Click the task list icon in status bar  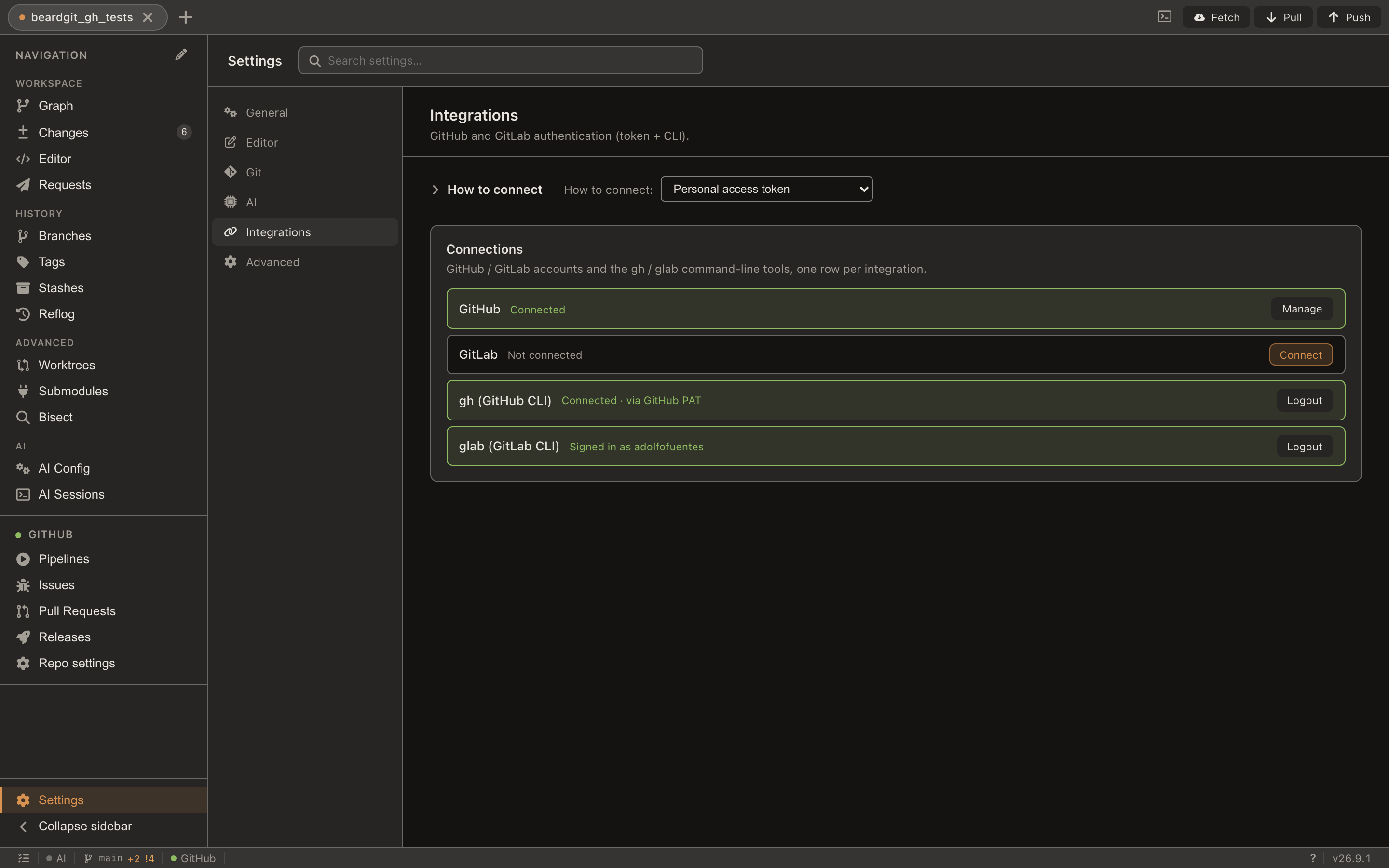point(24,858)
